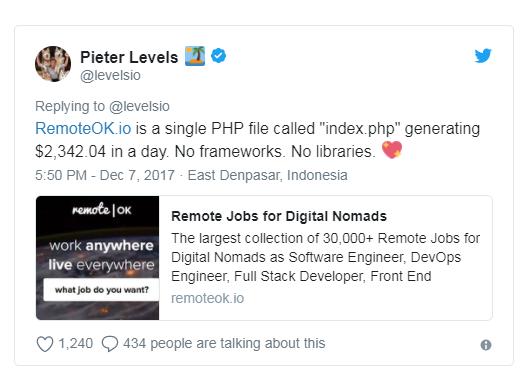Click the Twitter bird logo
This screenshot has width=530, height=384.
click(x=483, y=56)
